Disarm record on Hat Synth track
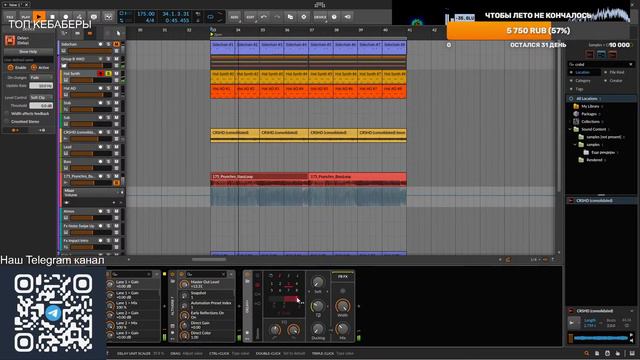 pyautogui.click(x=100, y=73)
